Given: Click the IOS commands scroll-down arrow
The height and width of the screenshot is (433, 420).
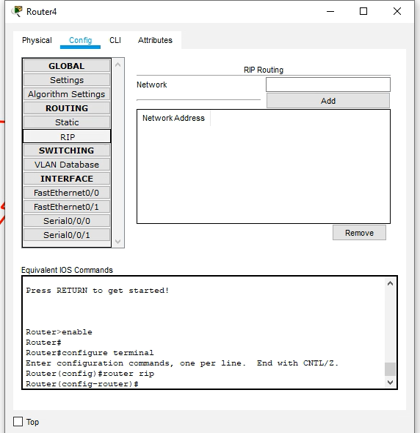Looking at the screenshot, I should click(390, 382).
